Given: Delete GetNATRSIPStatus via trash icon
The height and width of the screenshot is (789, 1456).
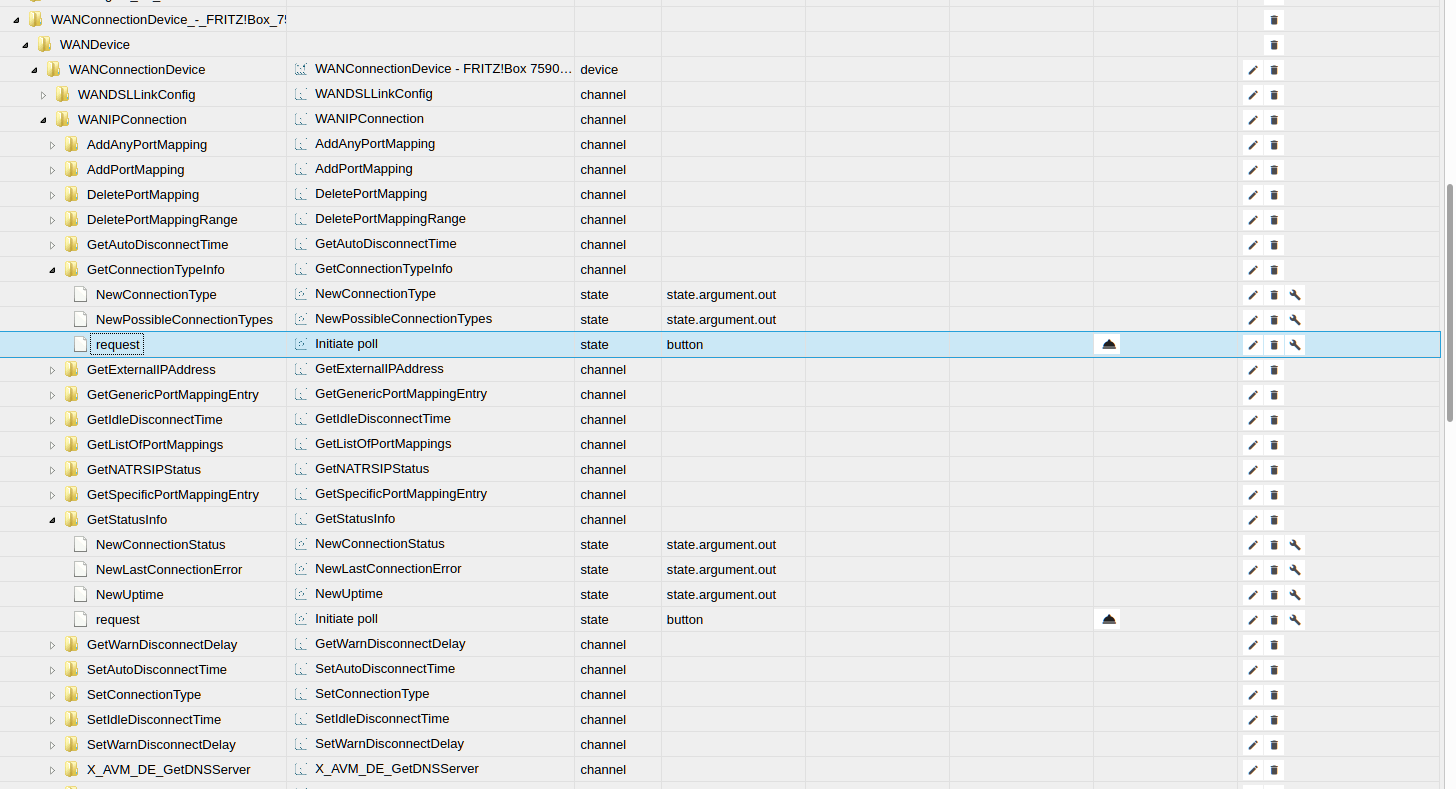Looking at the screenshot, I should pyautogui.click(x=1274, y=470).
